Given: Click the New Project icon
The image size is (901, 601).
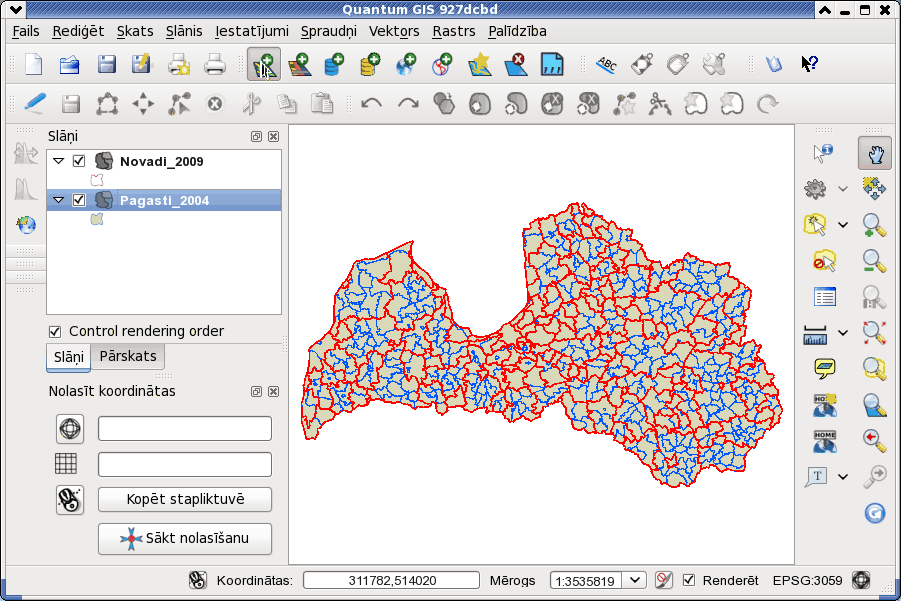Looking at the screenshot, I should coord(34,64).
